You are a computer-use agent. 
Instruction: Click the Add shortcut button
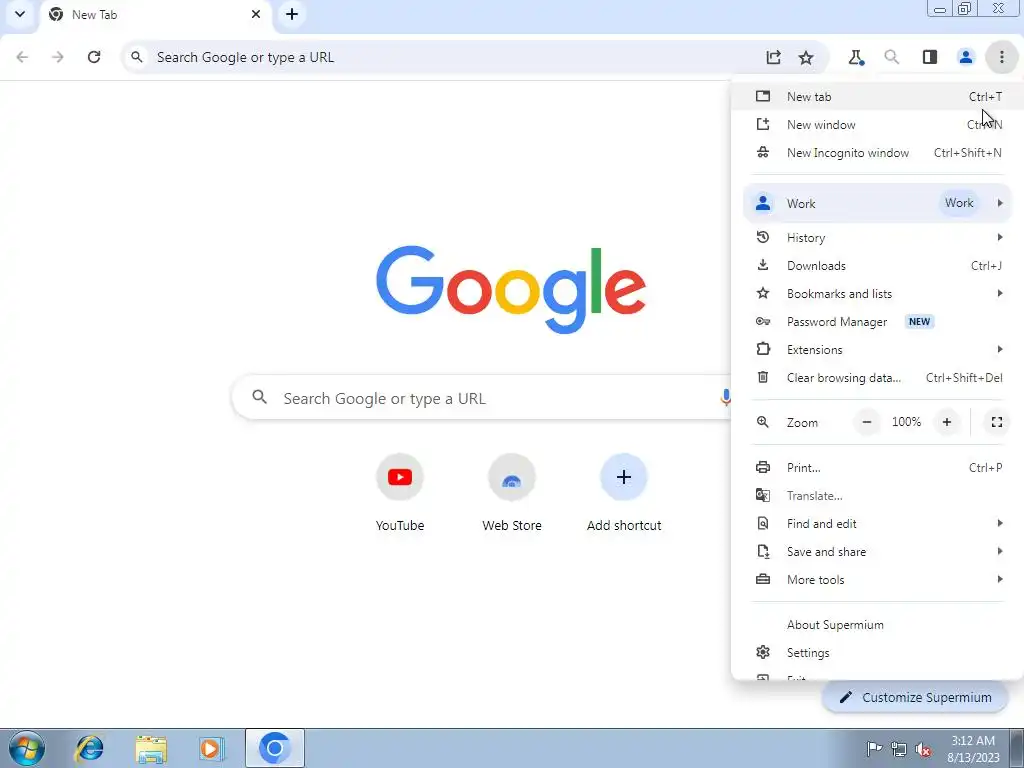pos(624,494)
